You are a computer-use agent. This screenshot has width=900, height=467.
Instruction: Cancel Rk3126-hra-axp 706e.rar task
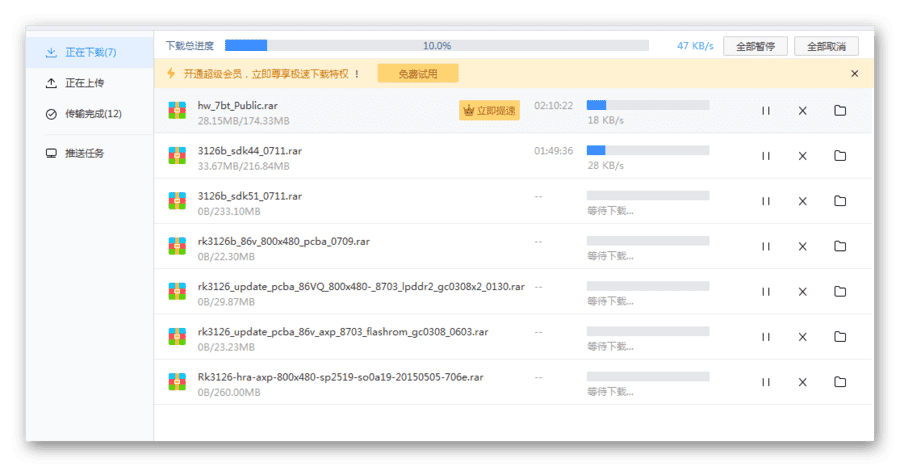(802, 382)
